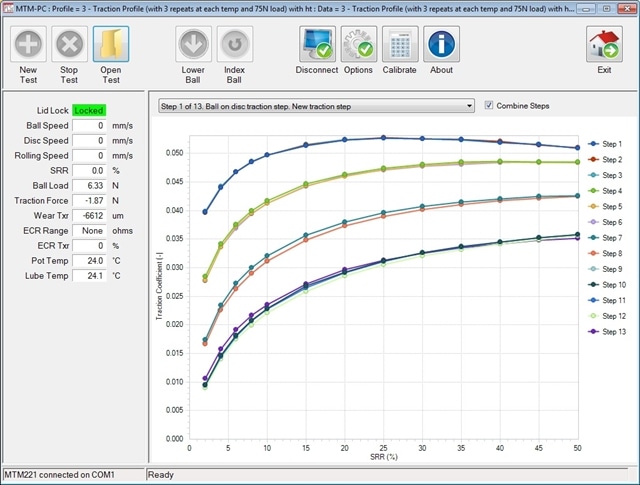The image size is (640, 485).
Task: Select Step 8 in chart legend
Action: [x=605, y=253]
